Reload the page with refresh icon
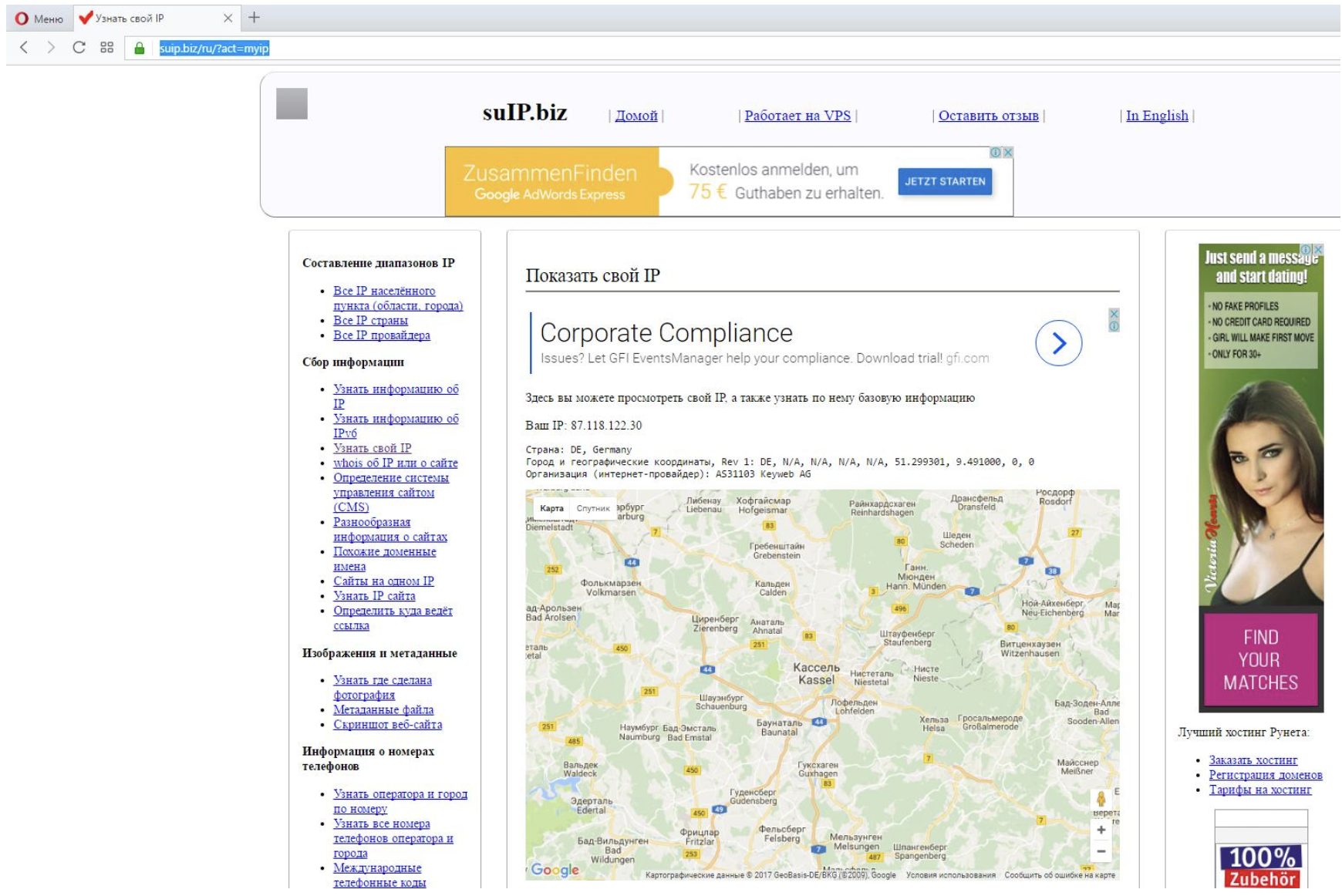1342x896 pixels. [79, 48]
